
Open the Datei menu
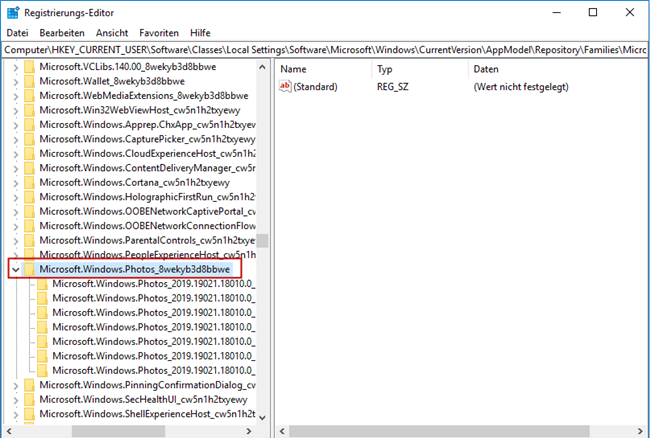(17, 33)
